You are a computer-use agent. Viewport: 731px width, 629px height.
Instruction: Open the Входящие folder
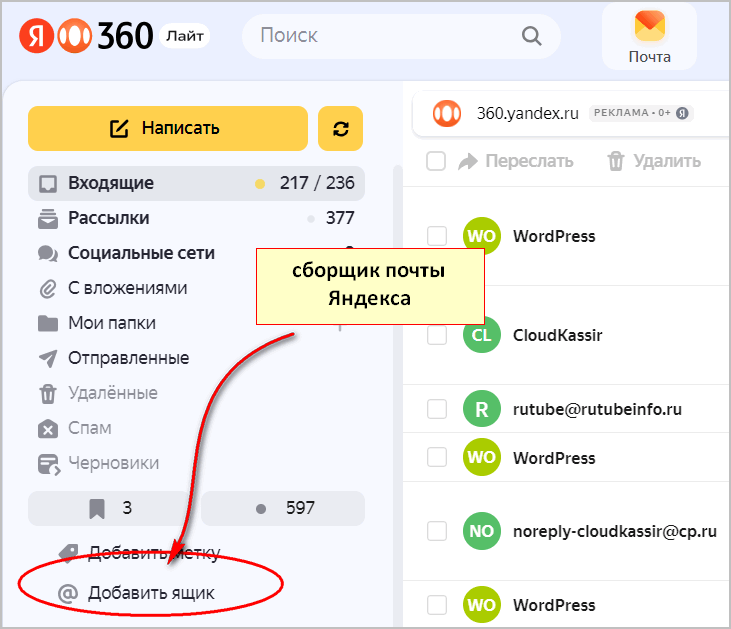[x=196, y=183]
